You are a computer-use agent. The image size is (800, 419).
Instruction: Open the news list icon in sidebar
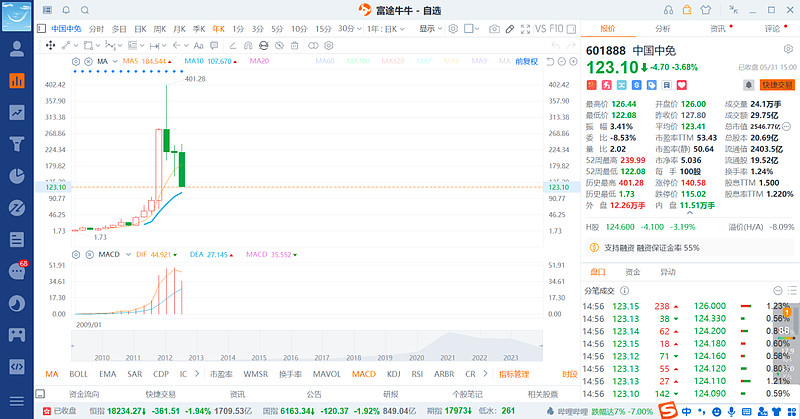pos(16,239)
